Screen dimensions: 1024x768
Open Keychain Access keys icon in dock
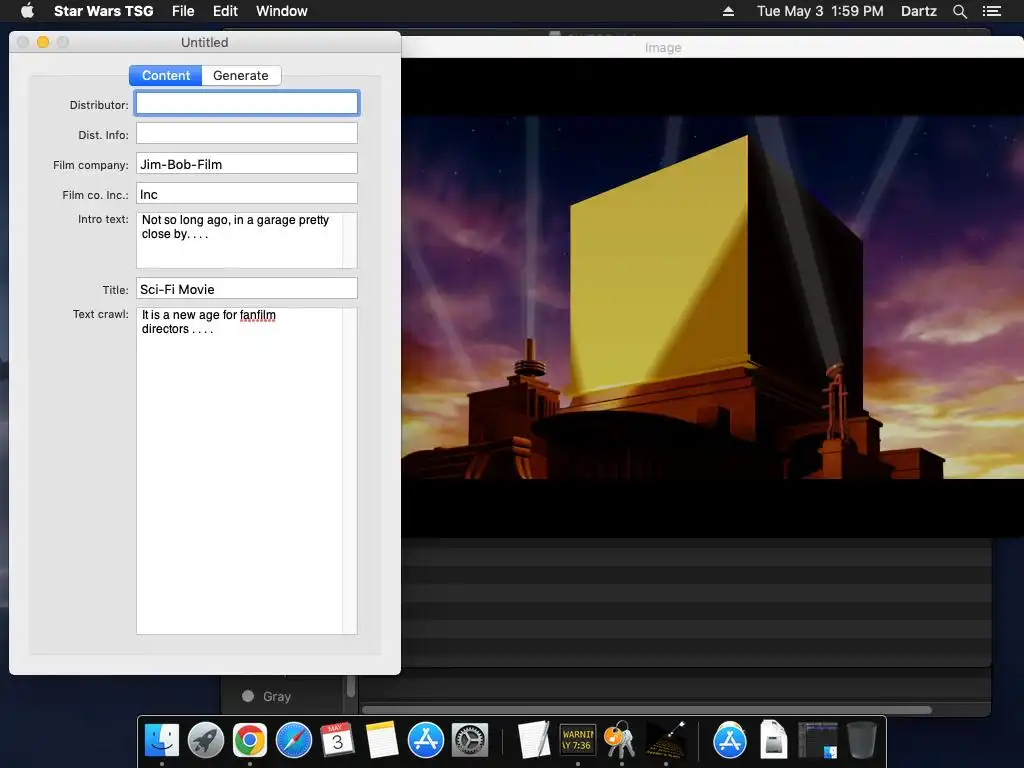(621, 741)
